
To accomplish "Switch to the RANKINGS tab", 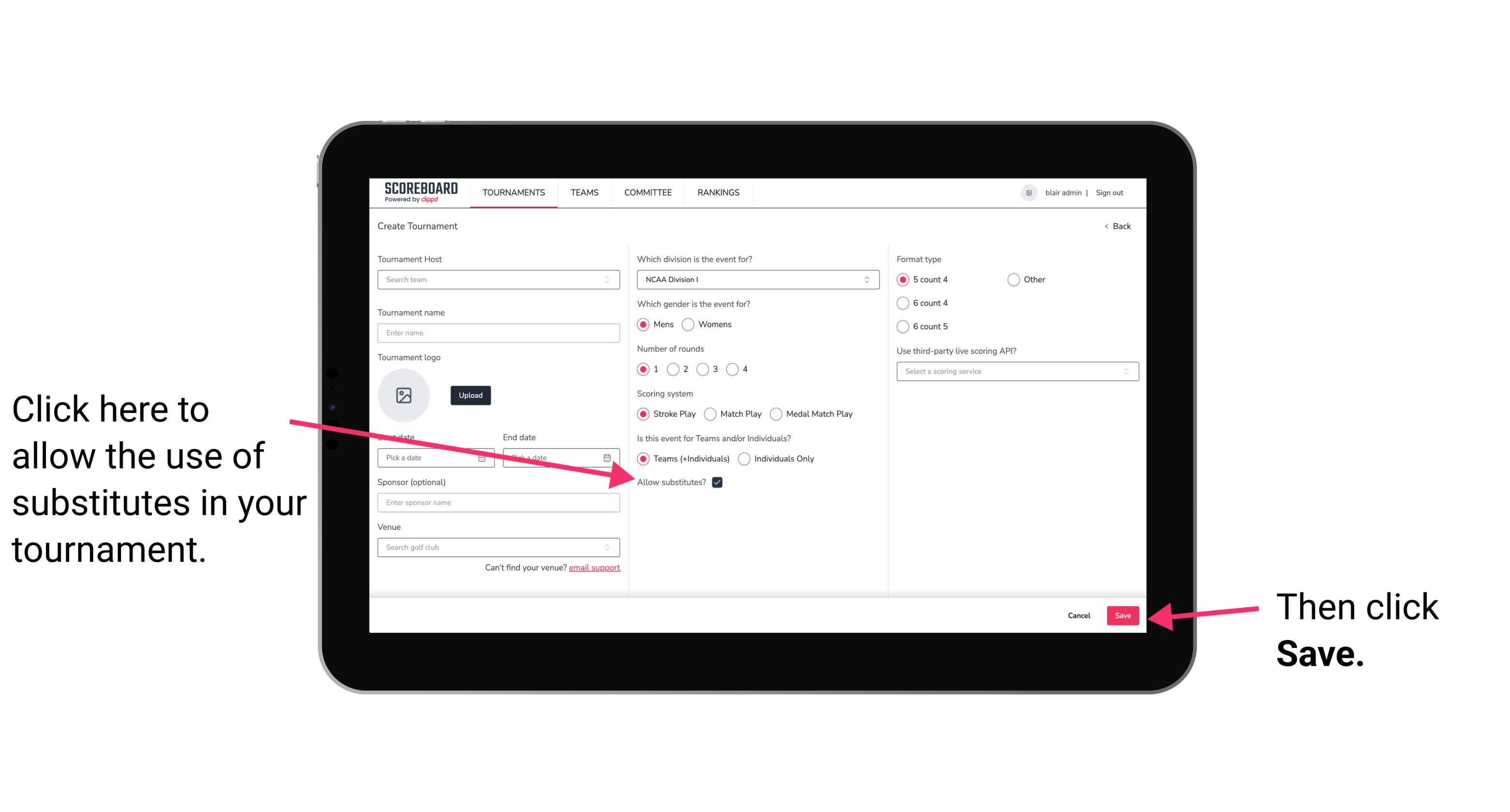I will coord(718,192).
